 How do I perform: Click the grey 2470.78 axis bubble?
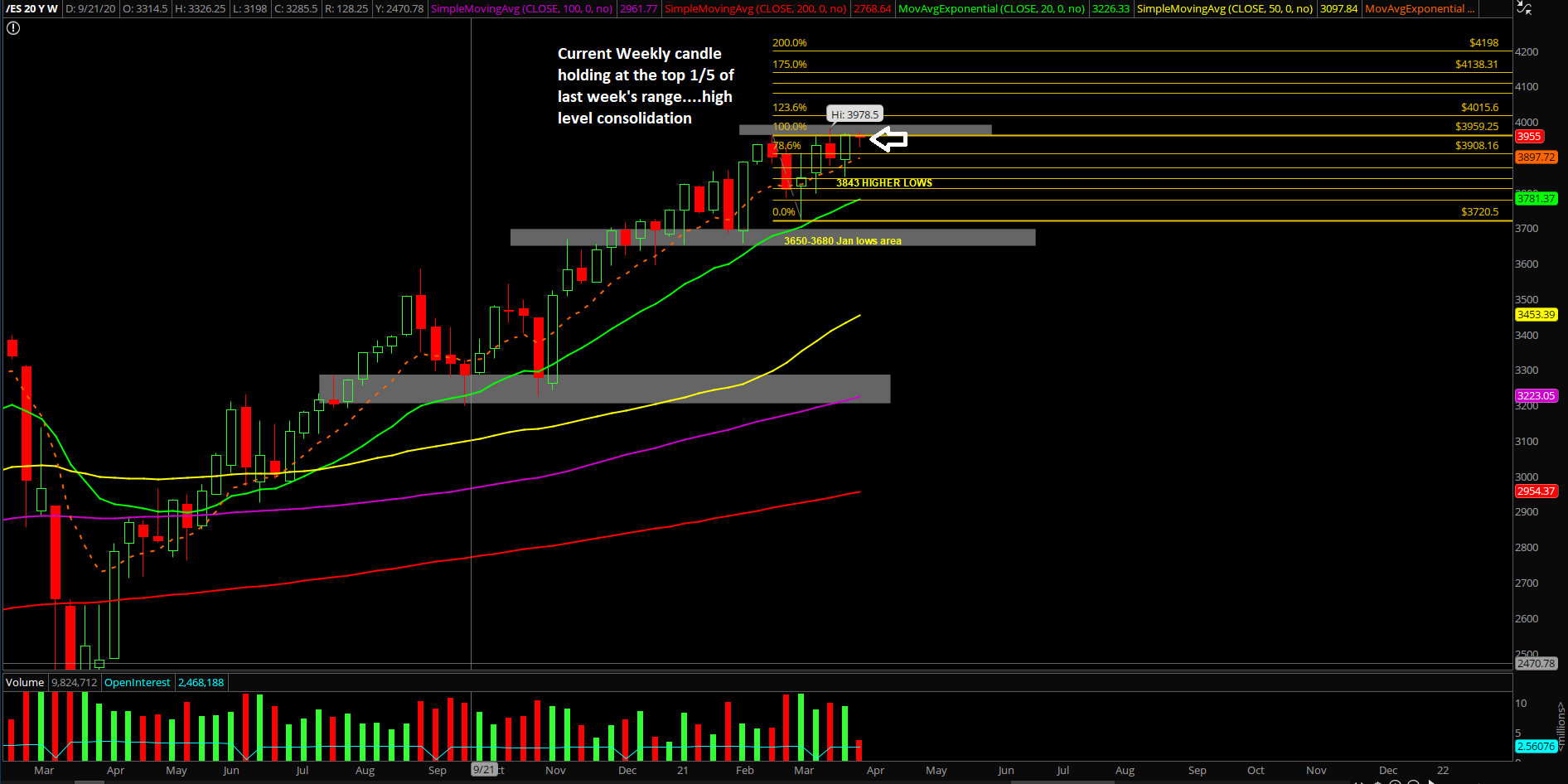coord(1537,663)
